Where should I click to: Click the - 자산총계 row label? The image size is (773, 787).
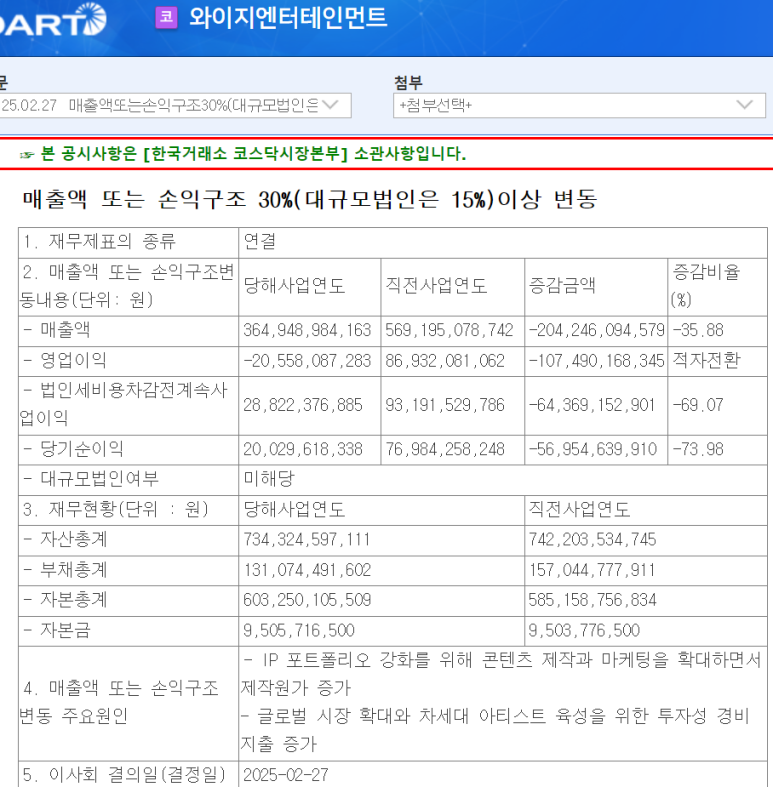pos(65,539)
